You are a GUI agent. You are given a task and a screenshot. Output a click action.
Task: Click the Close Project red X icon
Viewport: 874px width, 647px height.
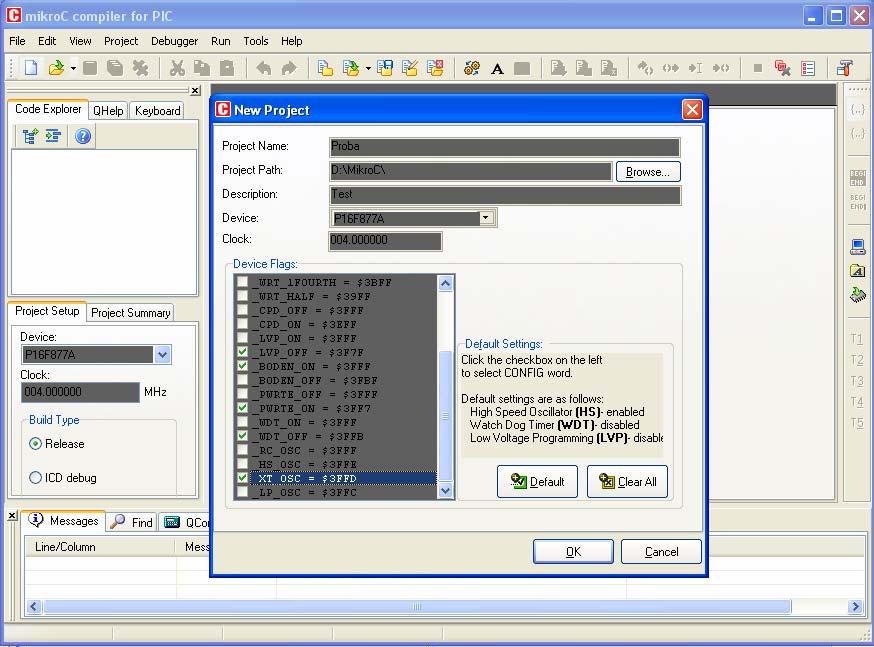pos(435,68)
